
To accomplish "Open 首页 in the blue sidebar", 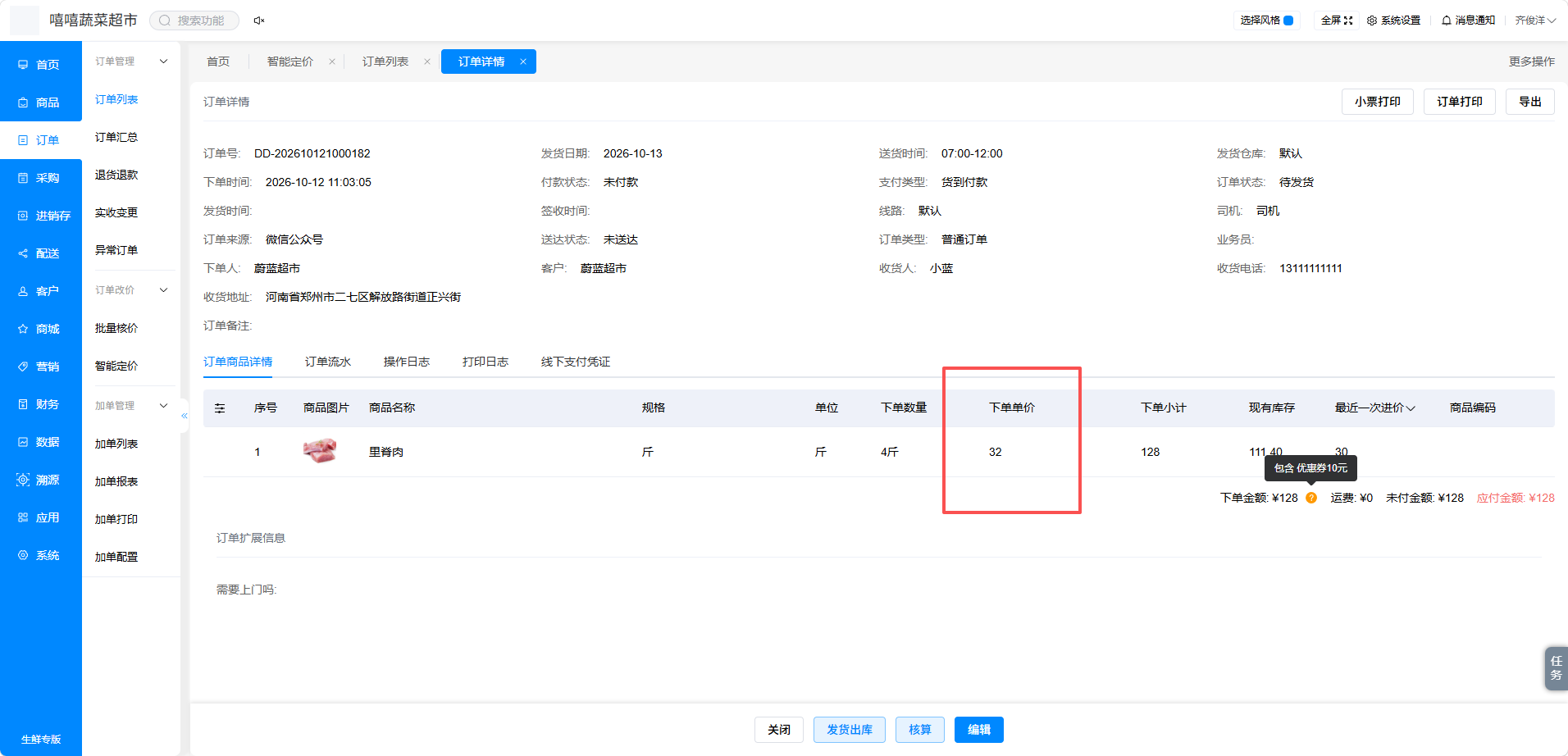I will click(x=41, y=65).
